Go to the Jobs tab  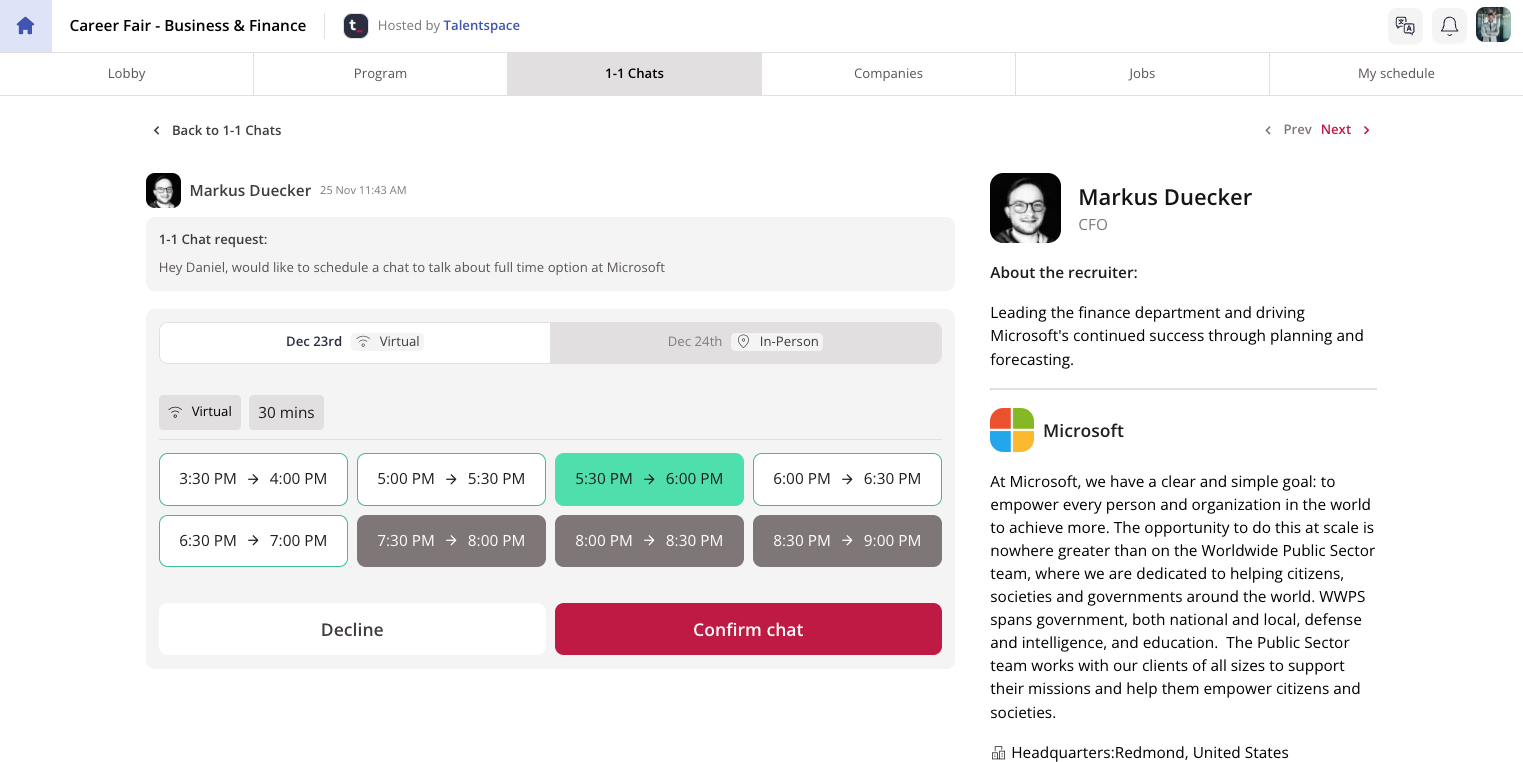(1142, 74)
